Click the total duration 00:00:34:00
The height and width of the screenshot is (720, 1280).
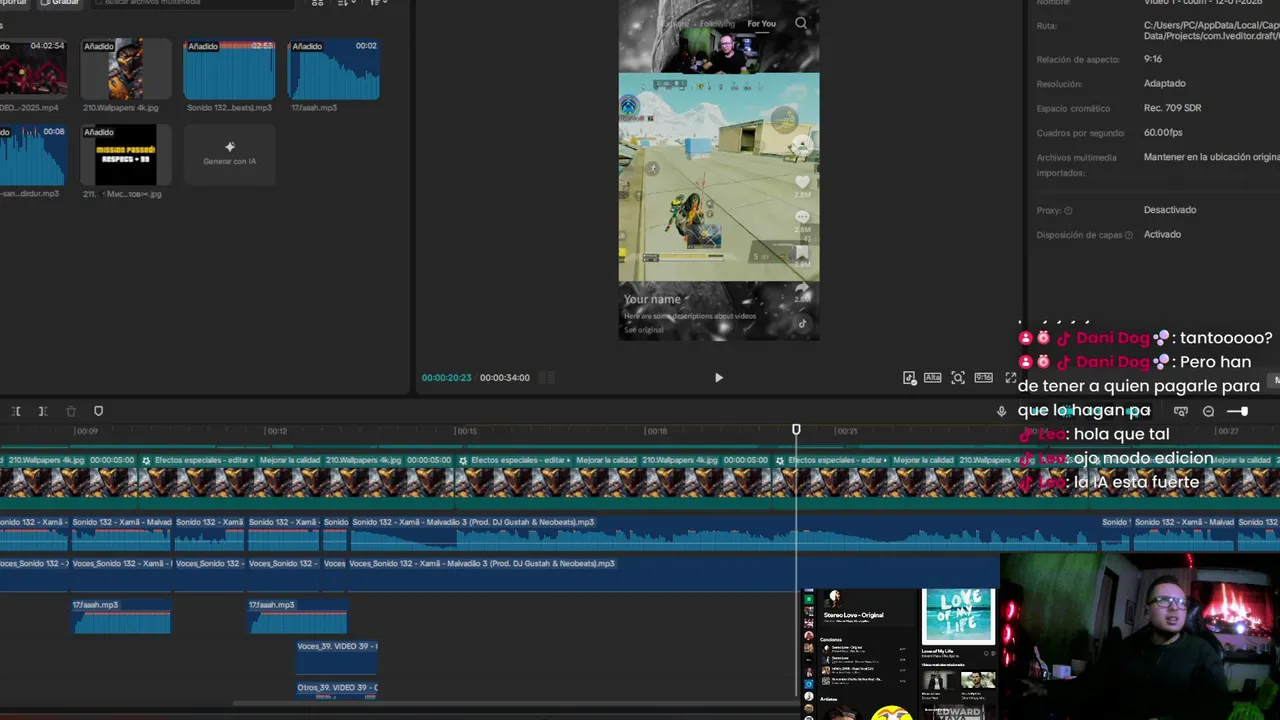tap(505, 378)
